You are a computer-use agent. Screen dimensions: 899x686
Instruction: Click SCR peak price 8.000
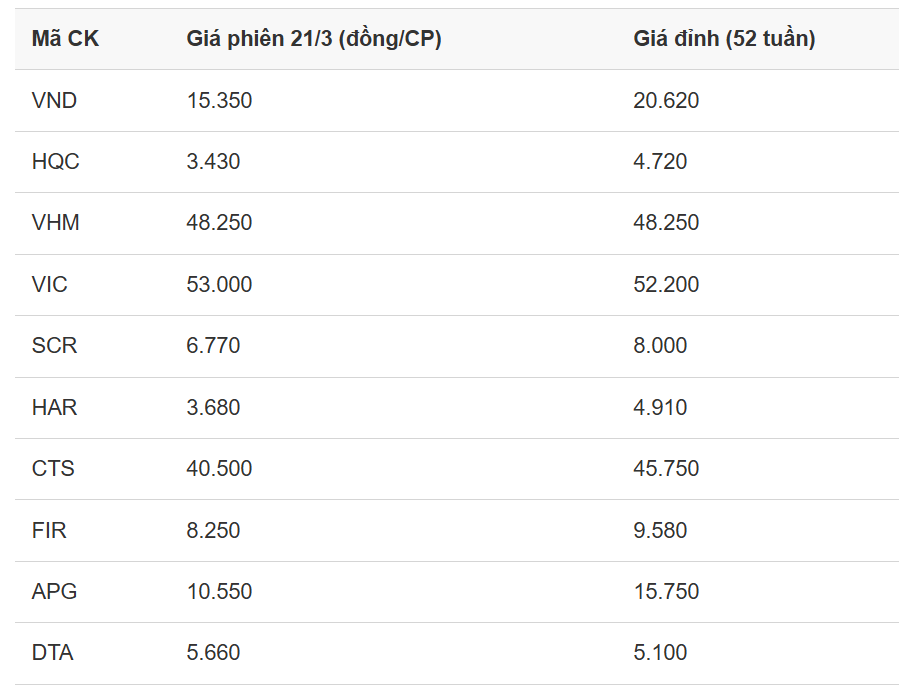660,345
